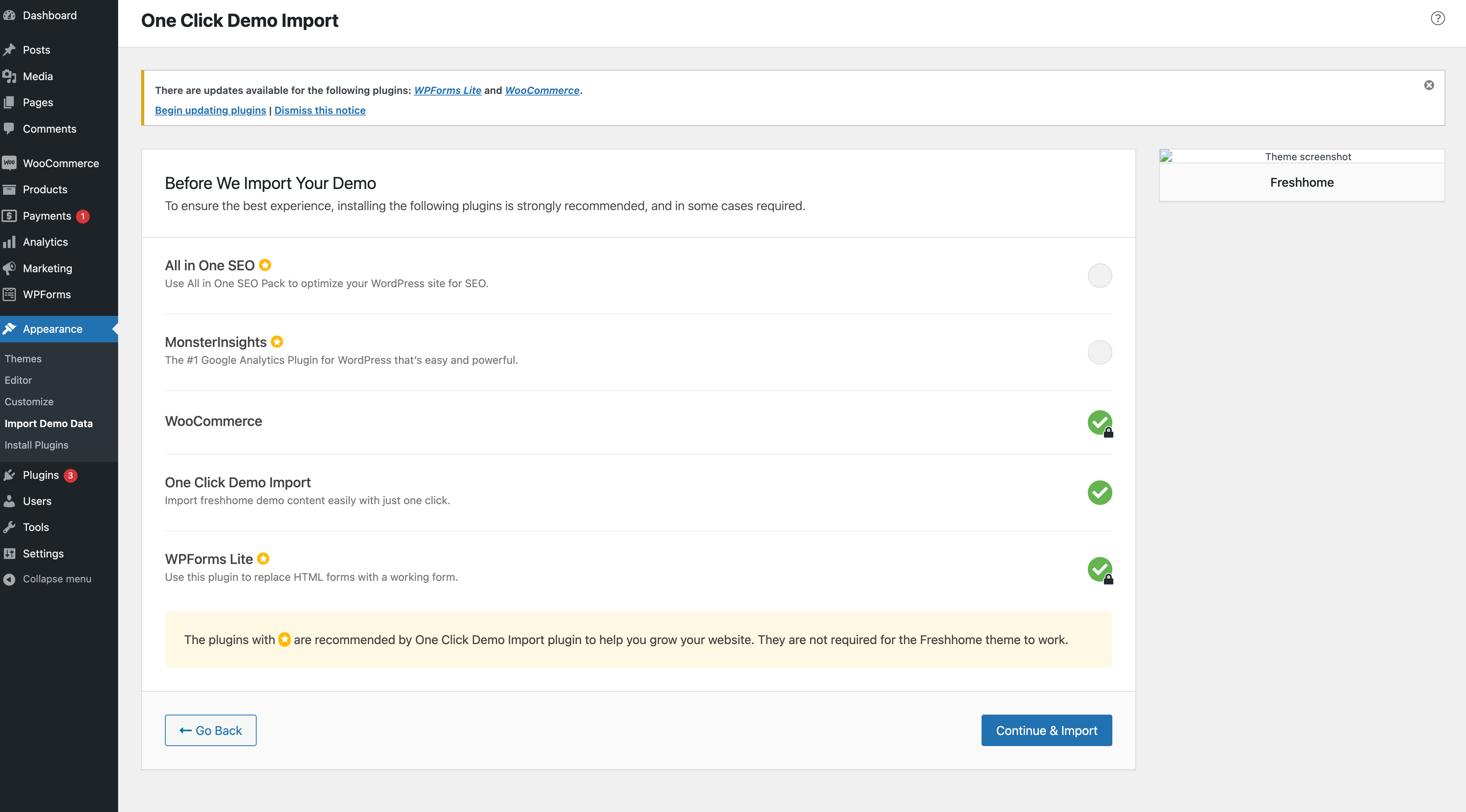Open the help question mark icon
This screenshot has height=812, width=1466.
tap(1438, 18)
